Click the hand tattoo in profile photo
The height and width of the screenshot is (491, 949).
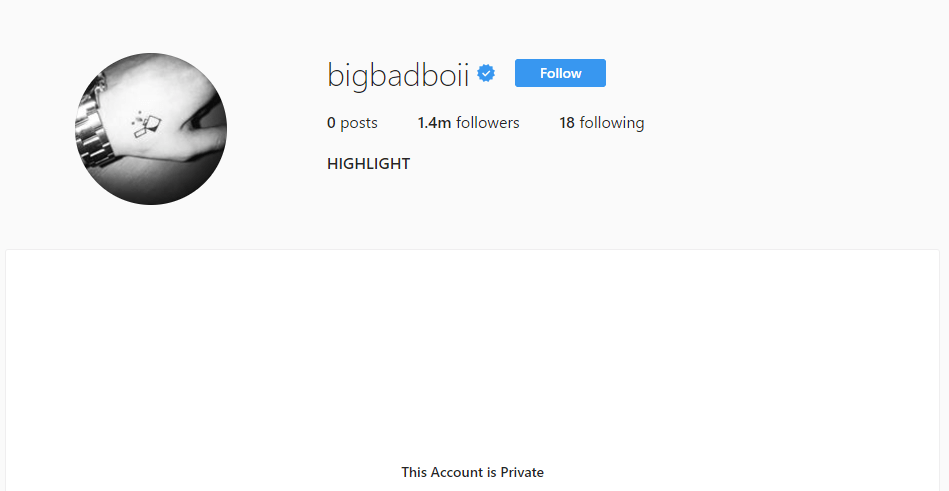click(x=146, y=124)
